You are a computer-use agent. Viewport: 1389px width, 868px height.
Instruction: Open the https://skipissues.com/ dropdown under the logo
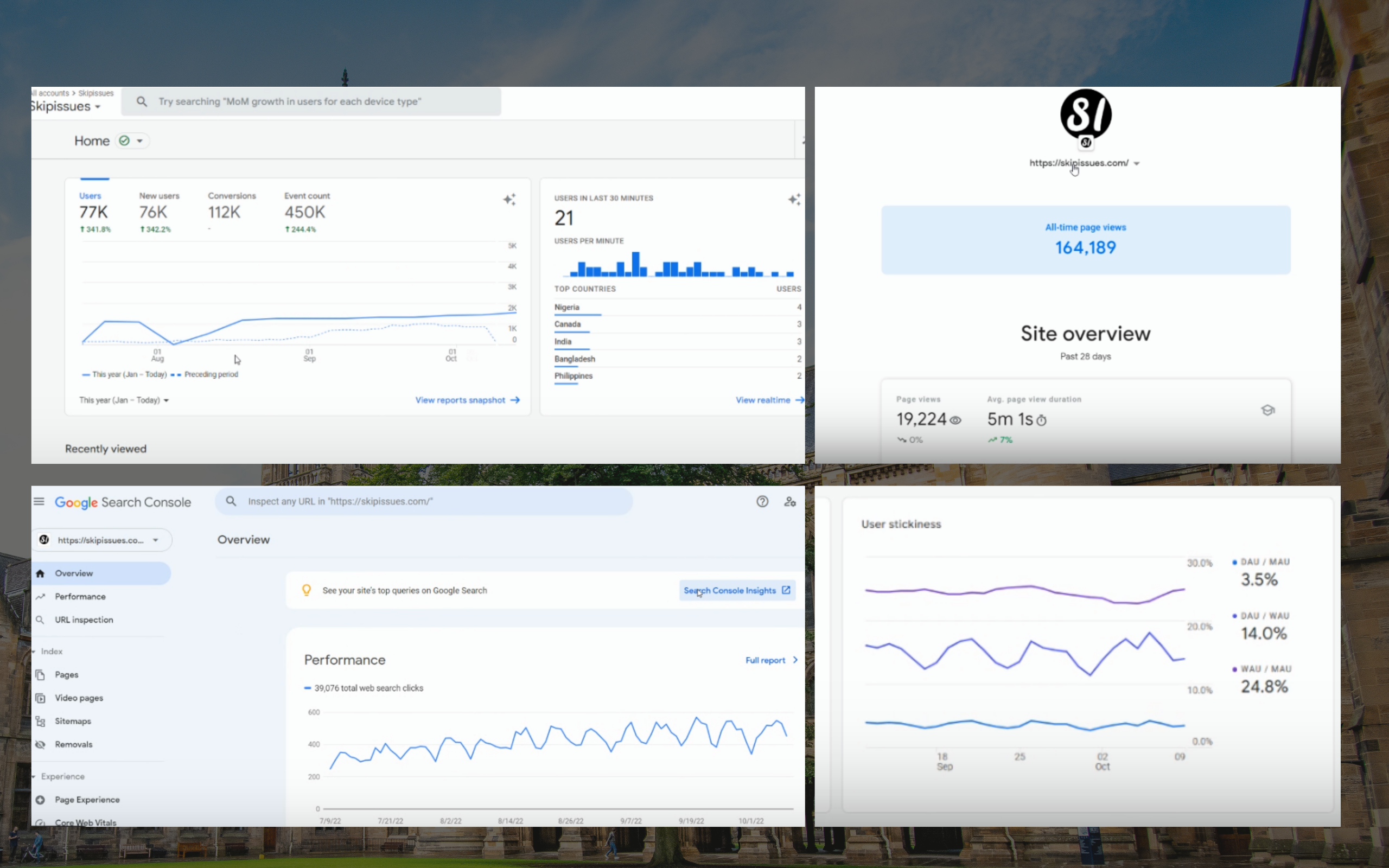click(1084, 163)
